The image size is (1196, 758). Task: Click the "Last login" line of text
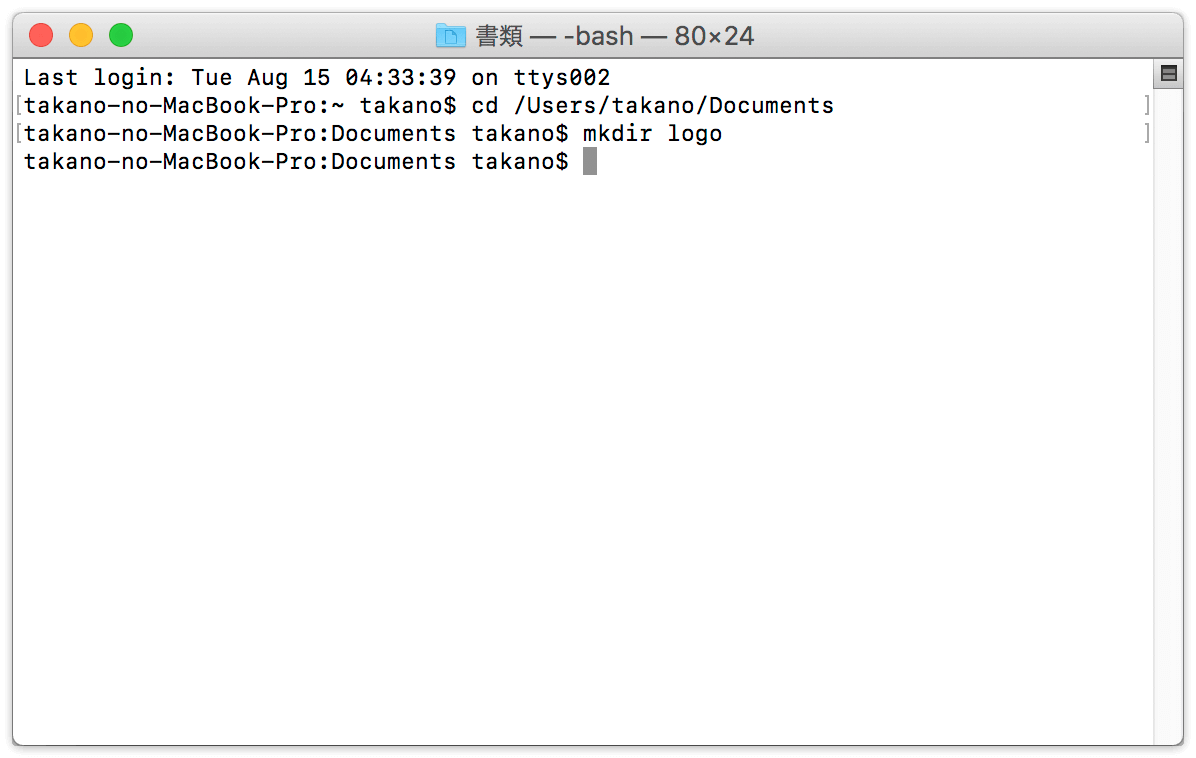317,77
